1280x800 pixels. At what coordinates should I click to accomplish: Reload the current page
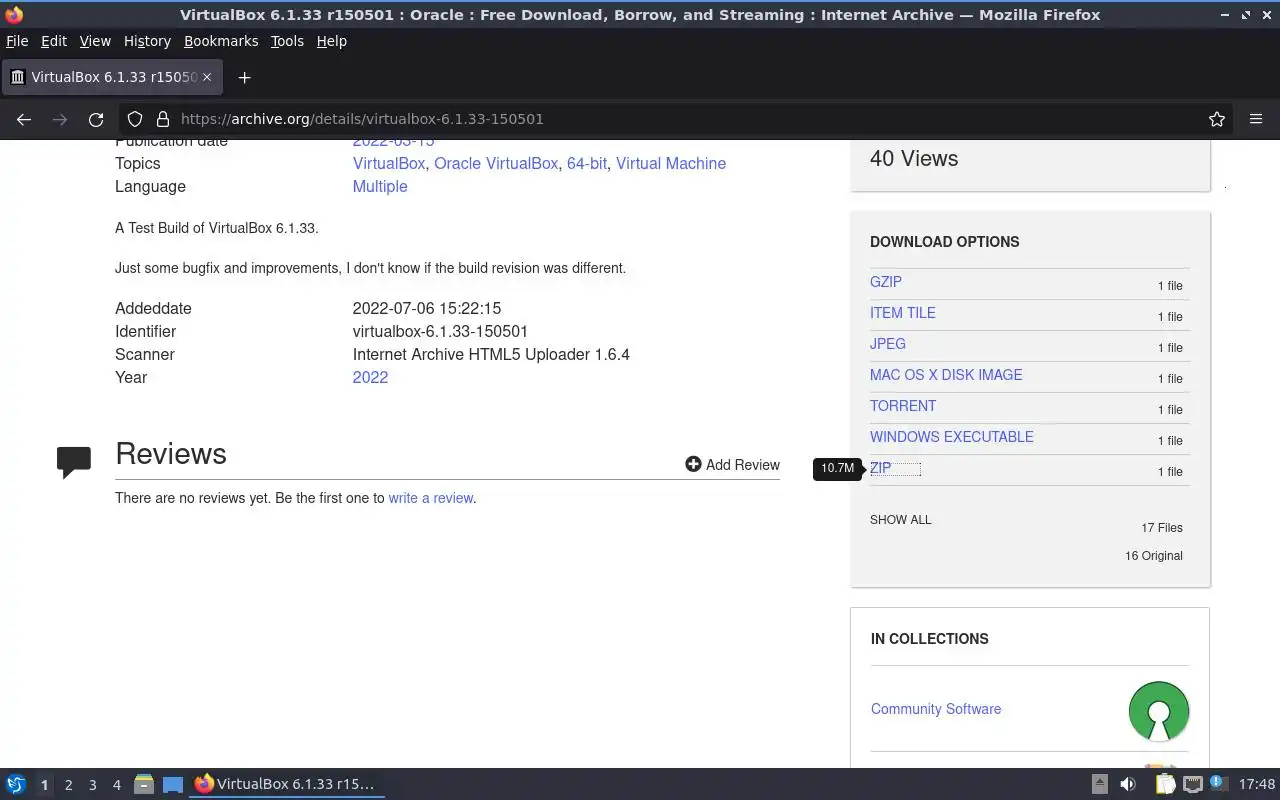coord(96,119)
